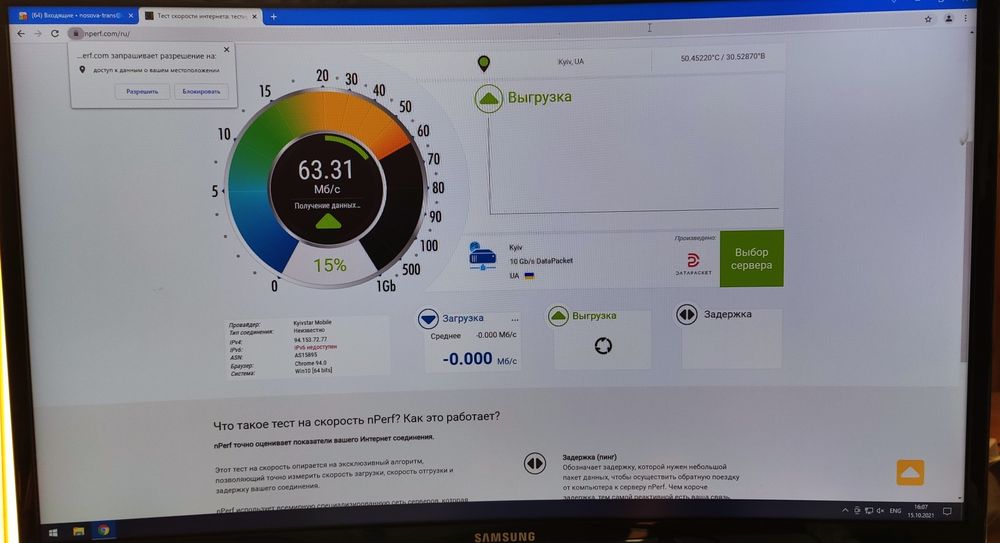1000x543 pixels.
Task: Click the IPv4 address 94.153.72.77
Action: 310,339
